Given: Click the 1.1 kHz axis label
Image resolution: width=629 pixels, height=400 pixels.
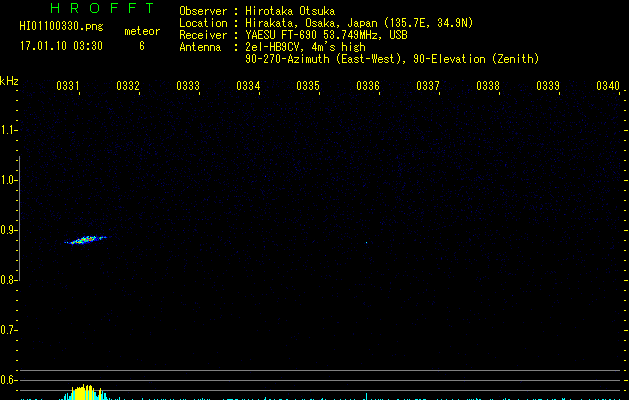Looking at the screenshot, I should tap(8, 130).
